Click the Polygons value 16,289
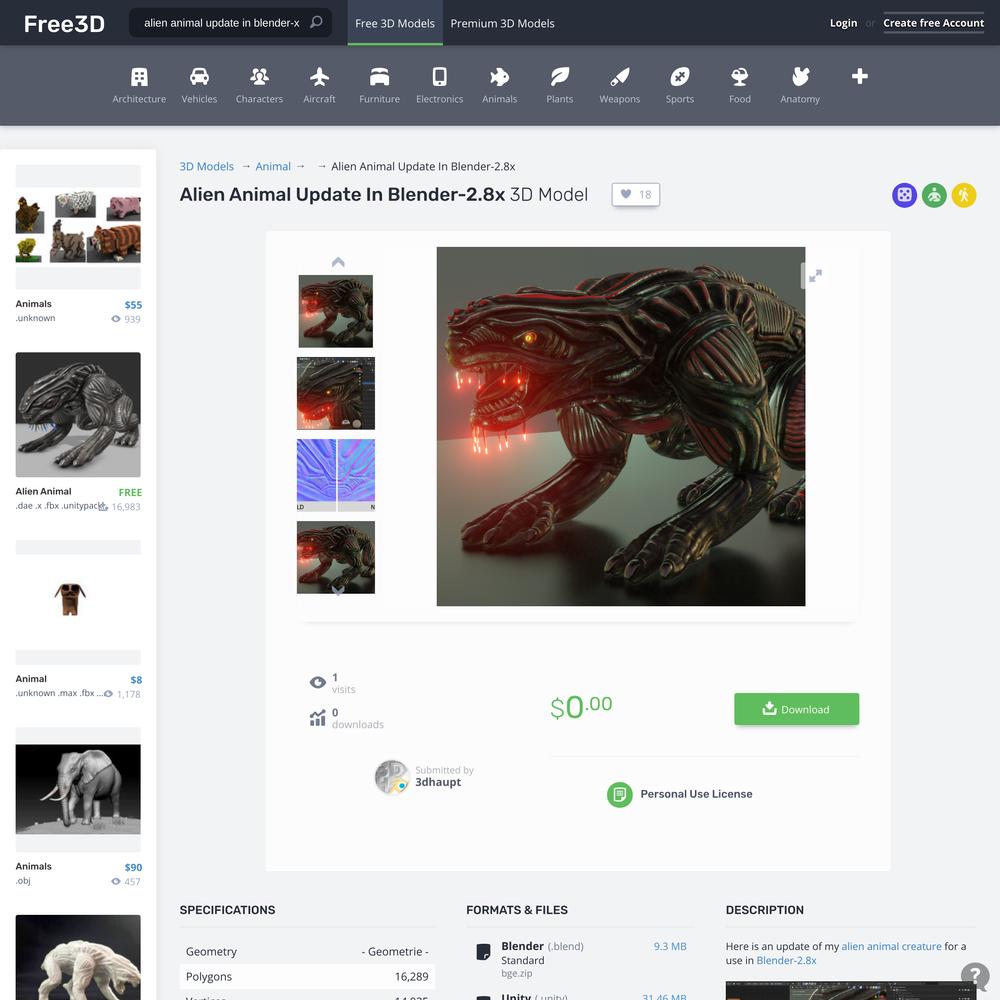Image resolution: width=1000 pixels, height=1000 pixels. click(x=411, y=976)
